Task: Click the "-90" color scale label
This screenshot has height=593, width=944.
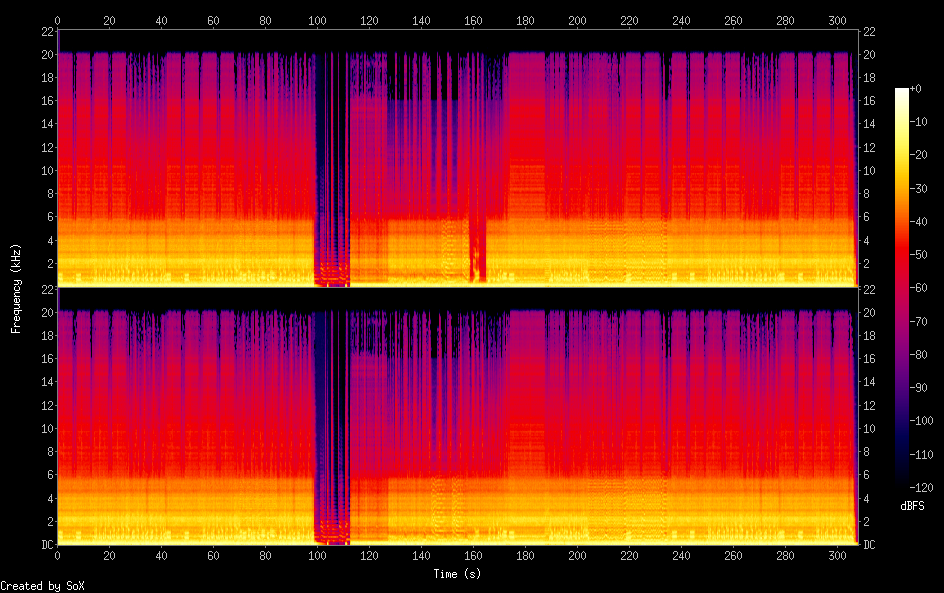Action: coord(918,388)
